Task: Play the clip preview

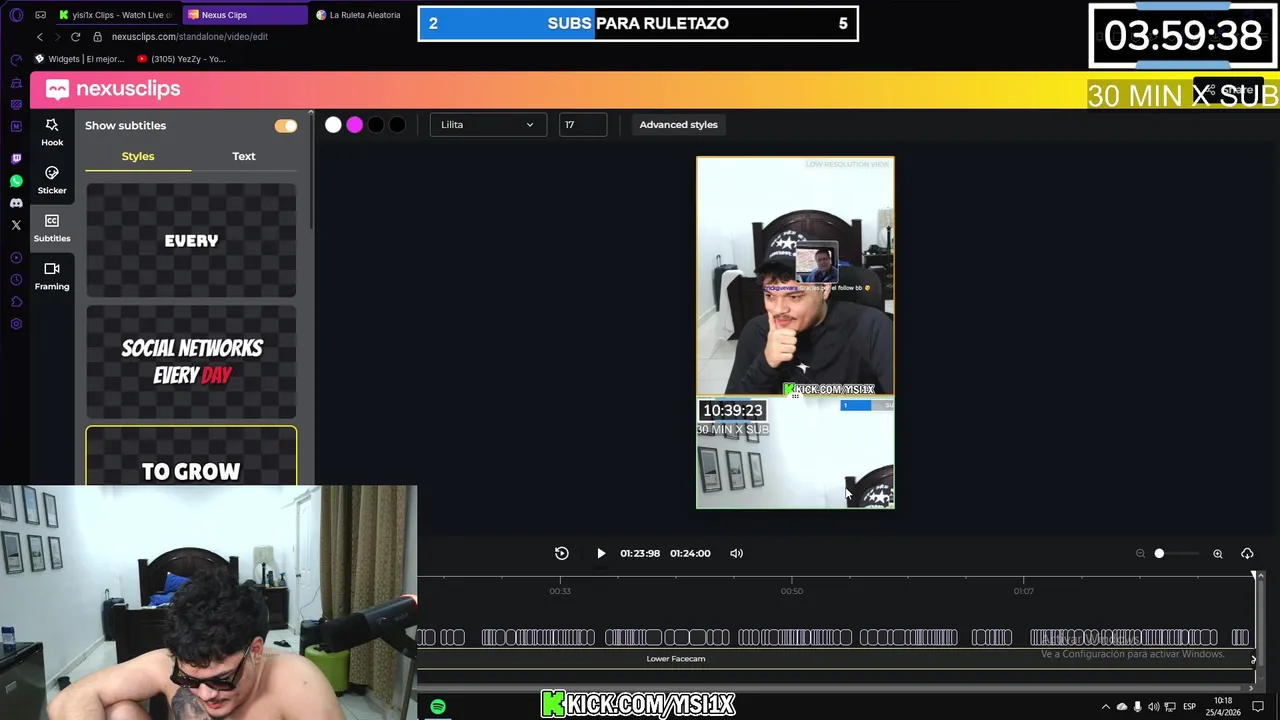Action: tap(601, 553)
